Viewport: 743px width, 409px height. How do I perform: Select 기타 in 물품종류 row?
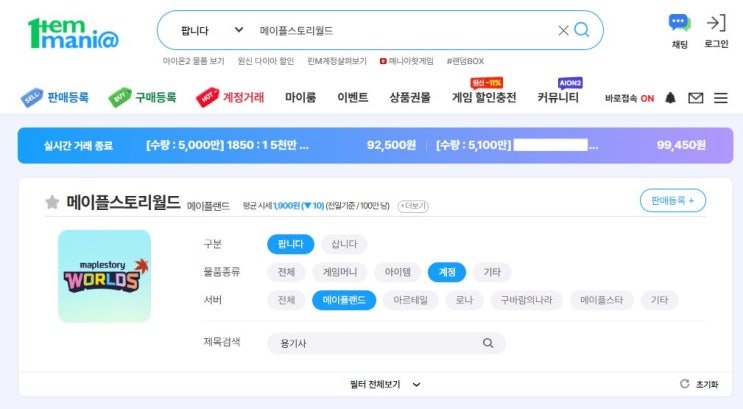click(492, 272)
